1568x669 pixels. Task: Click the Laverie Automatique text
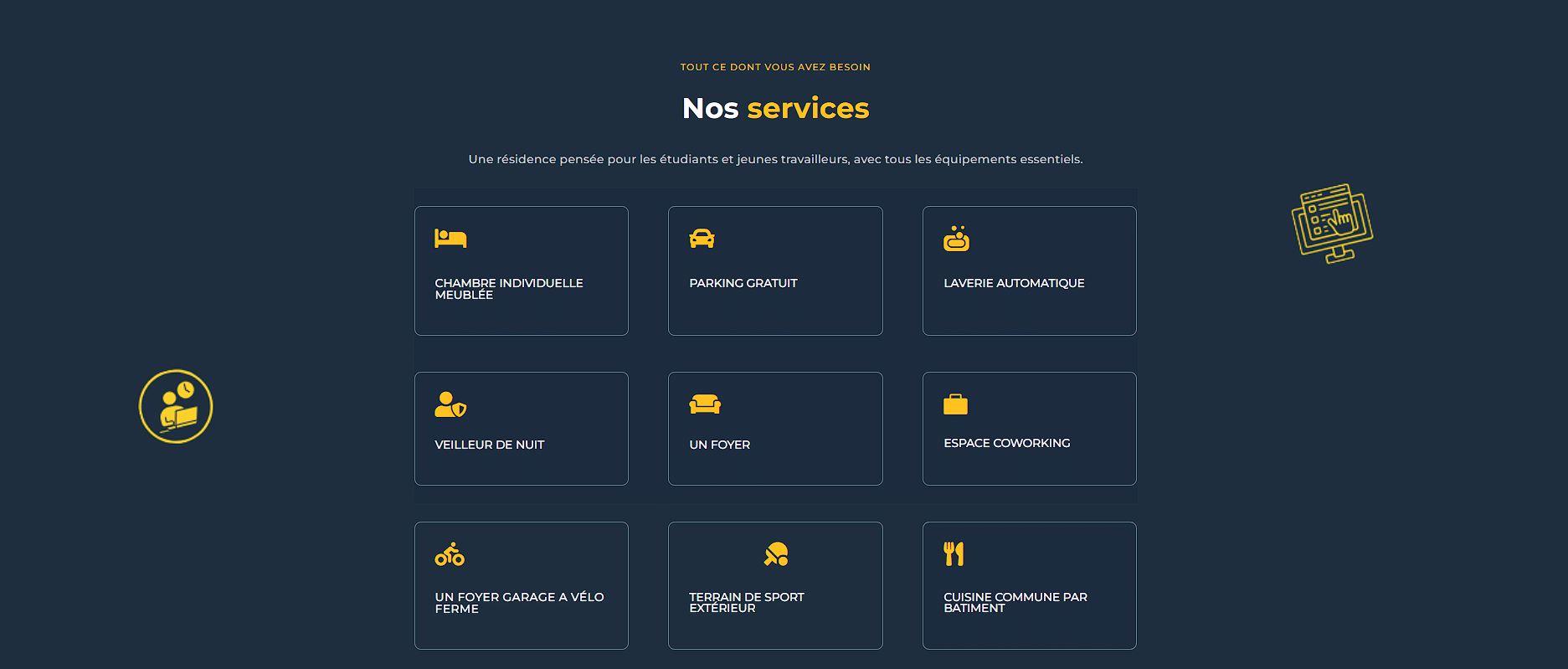point(1014,283)
